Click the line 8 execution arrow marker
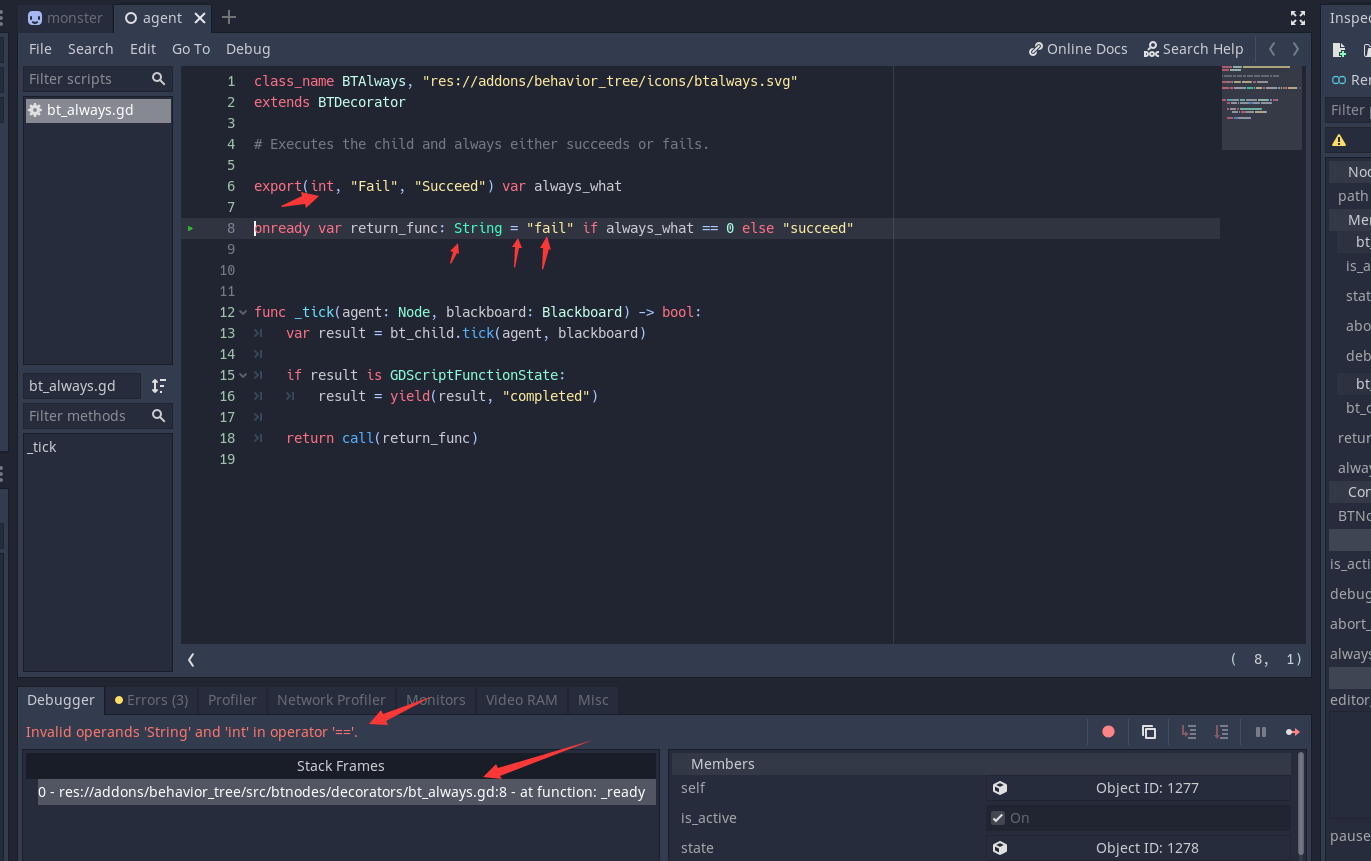The image size is (1371, 861). pos(191,228)
